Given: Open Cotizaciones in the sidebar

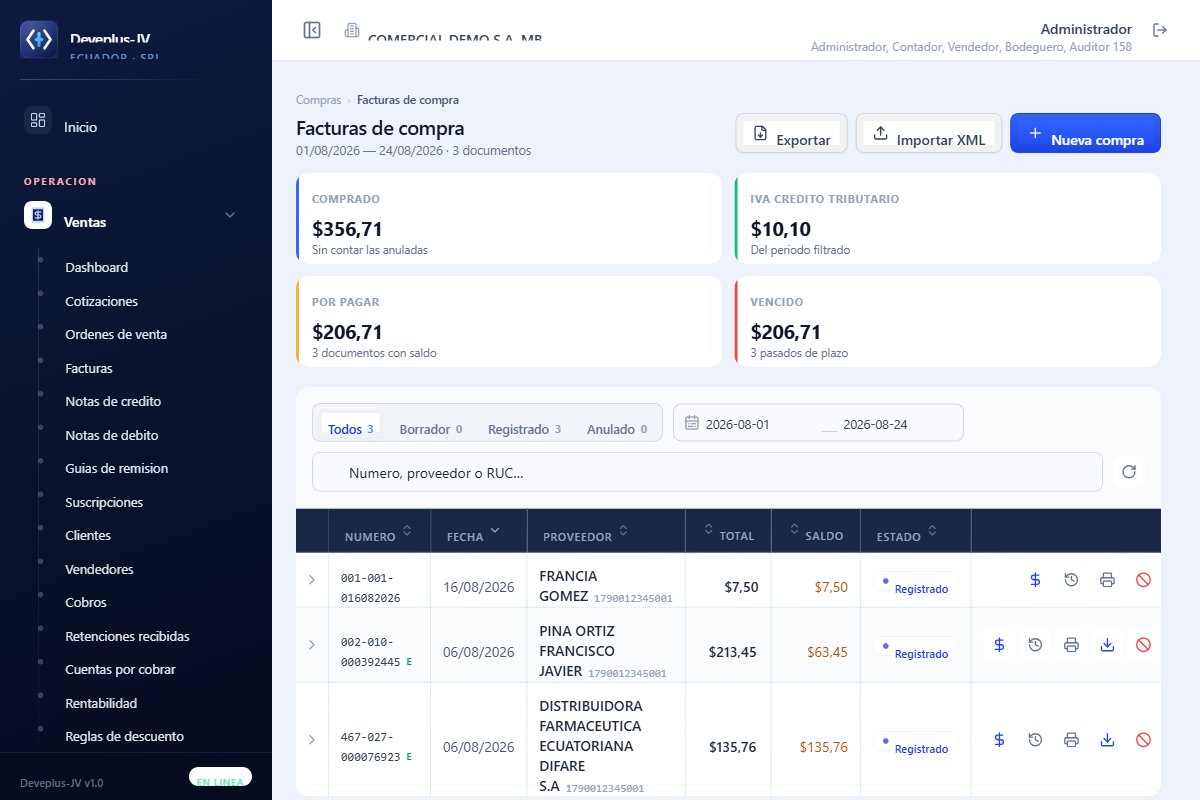Looking at the screenshot, I should pos(101,301).
